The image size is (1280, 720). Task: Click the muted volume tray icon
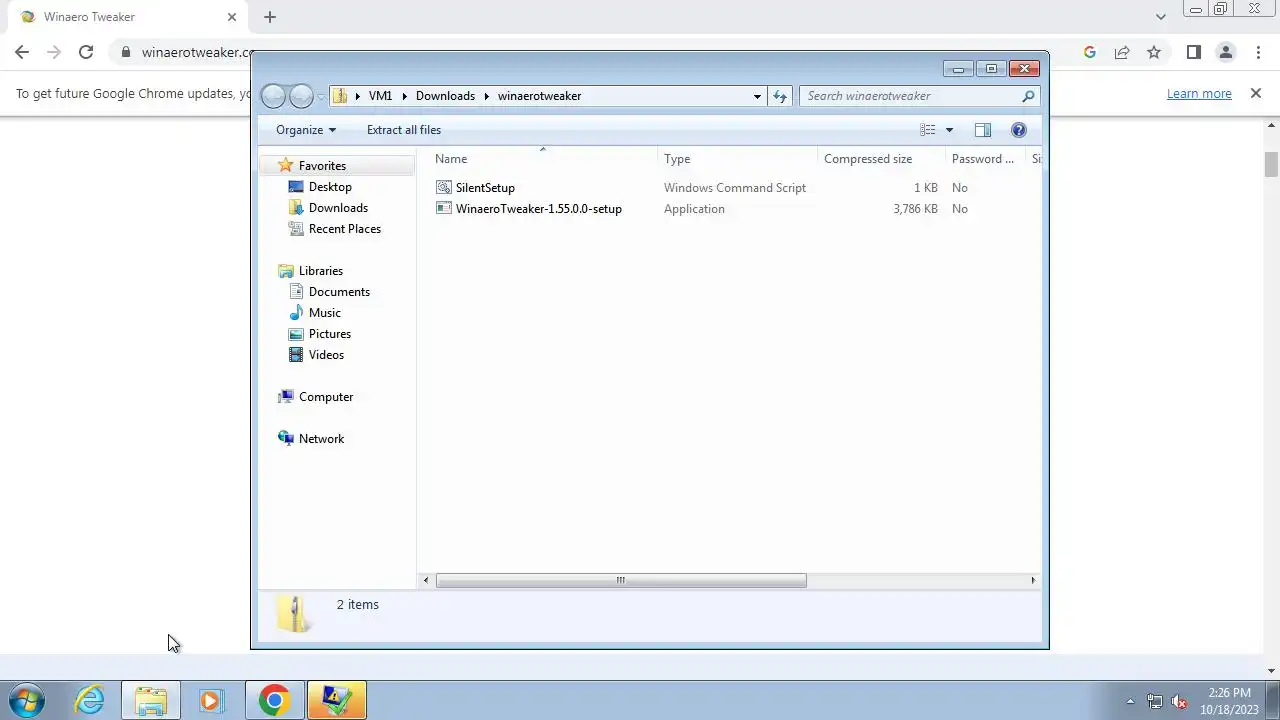click(1179, 702)
